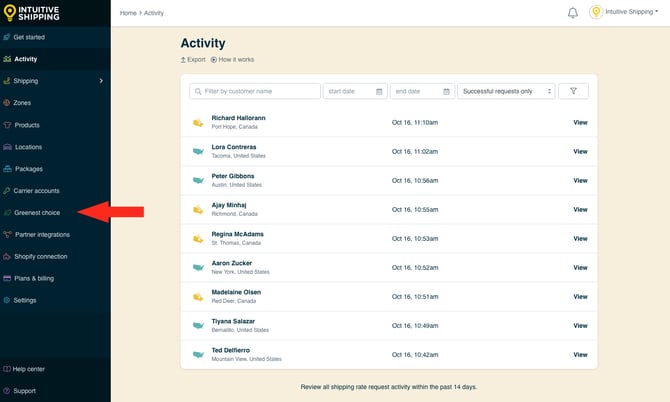Export the activity list
670x402 pixels.
point(193,60)
